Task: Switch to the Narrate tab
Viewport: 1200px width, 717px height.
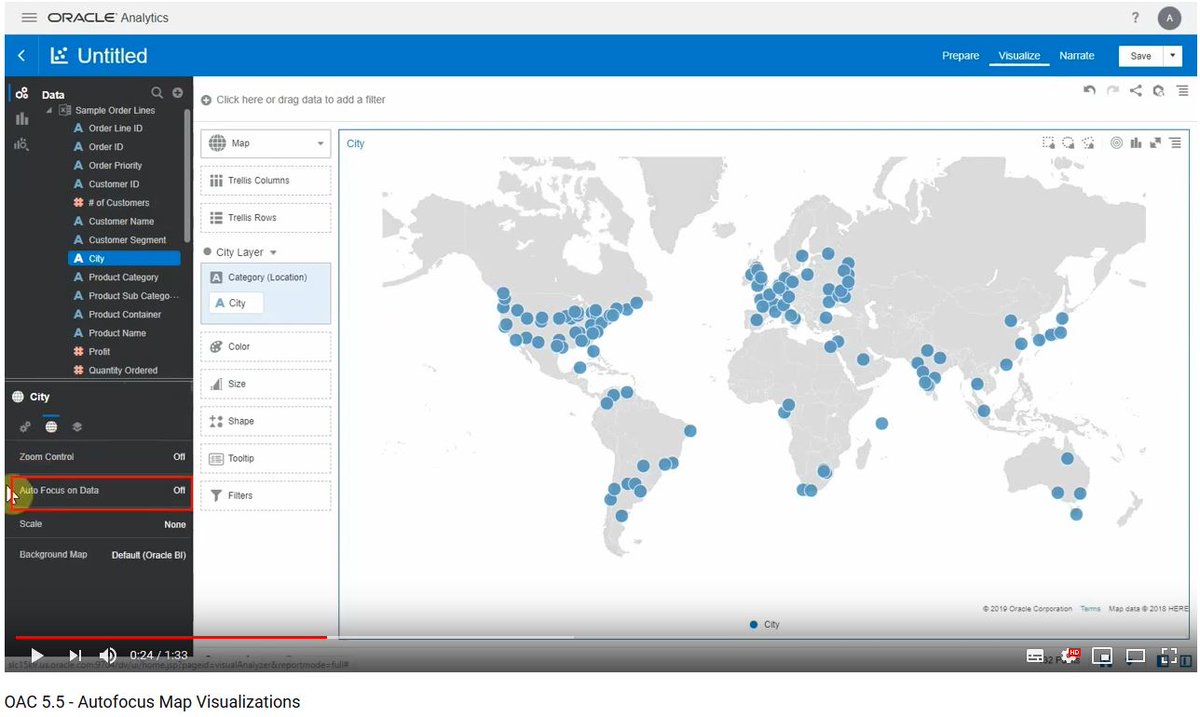Action: [1077, 56]
